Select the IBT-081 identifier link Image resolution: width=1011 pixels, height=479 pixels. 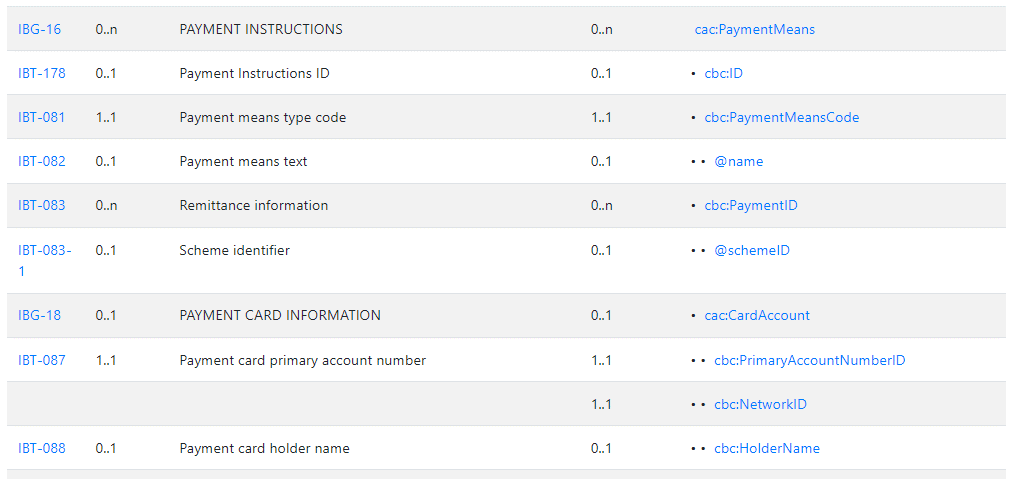point(41,117)
